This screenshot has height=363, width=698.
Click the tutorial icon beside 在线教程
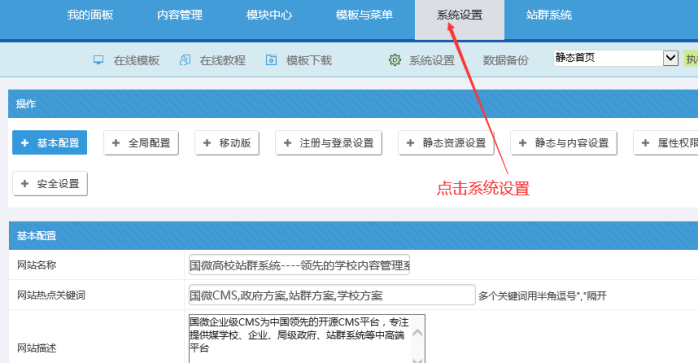point(185,60)
